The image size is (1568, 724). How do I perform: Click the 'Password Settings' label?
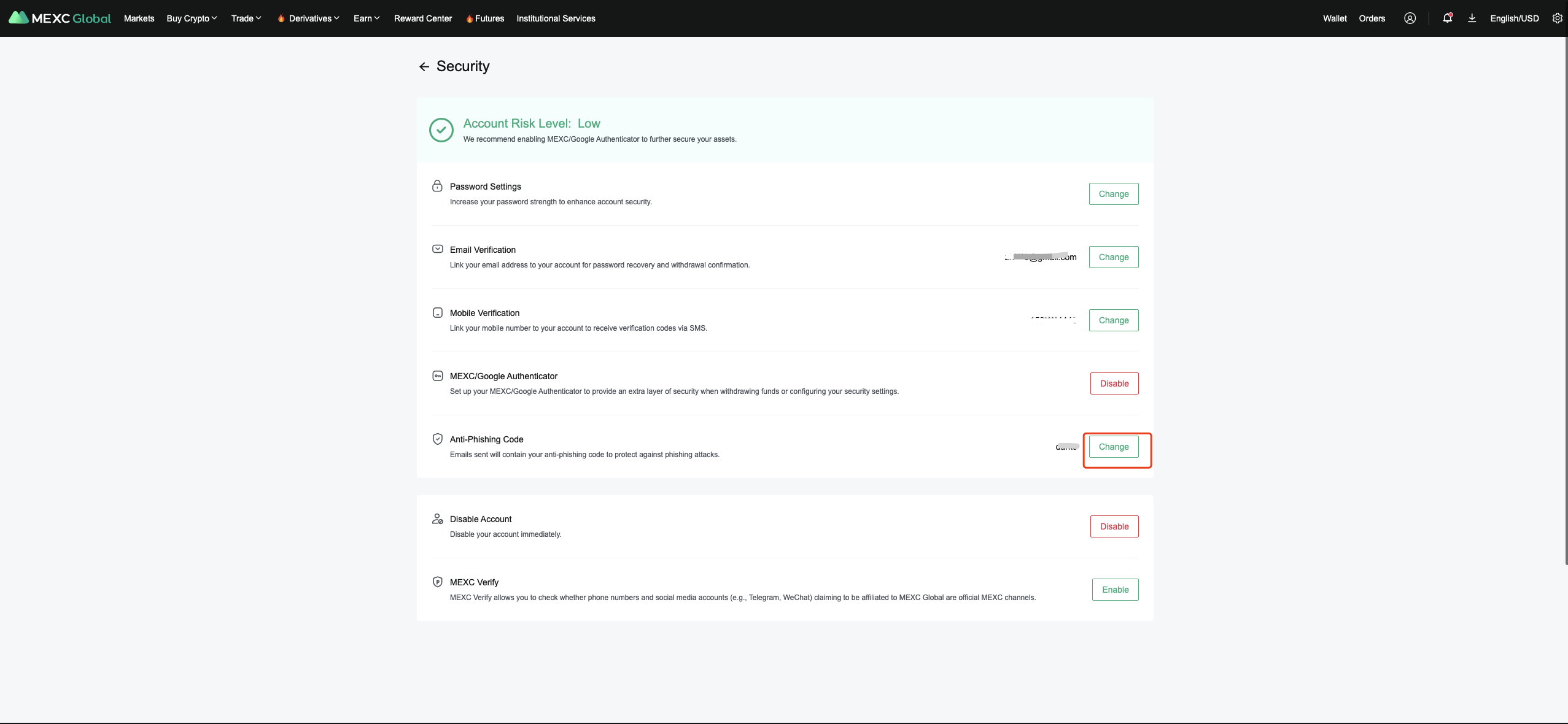point(485,187)
